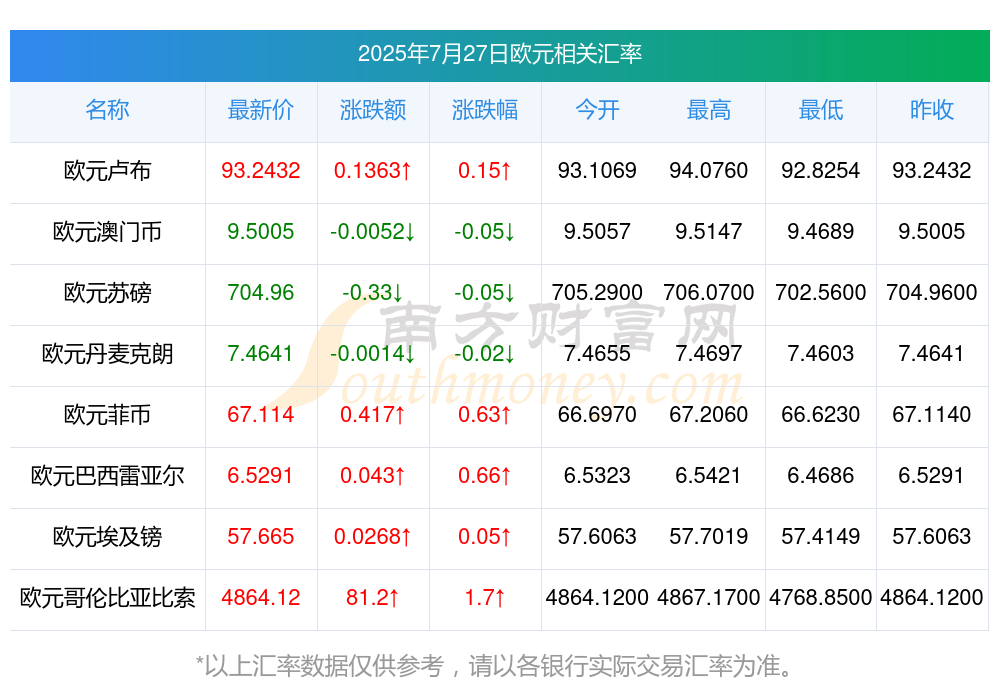Select the 最高 column header

tap(709, 110)
